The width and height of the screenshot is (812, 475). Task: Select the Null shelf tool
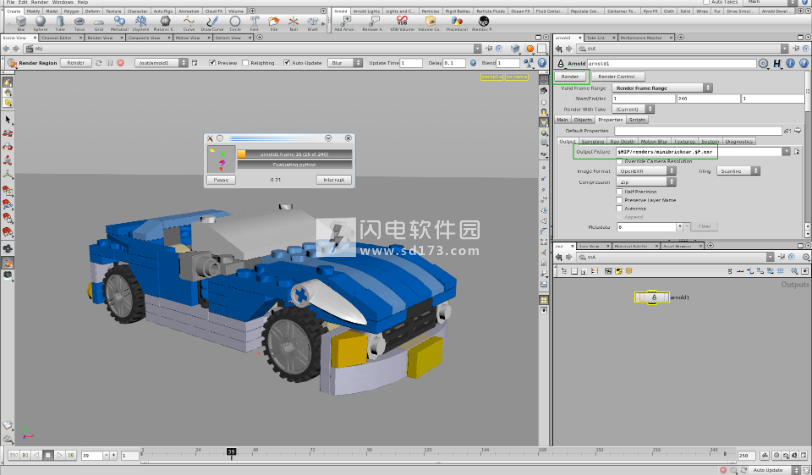click(294, 23)
